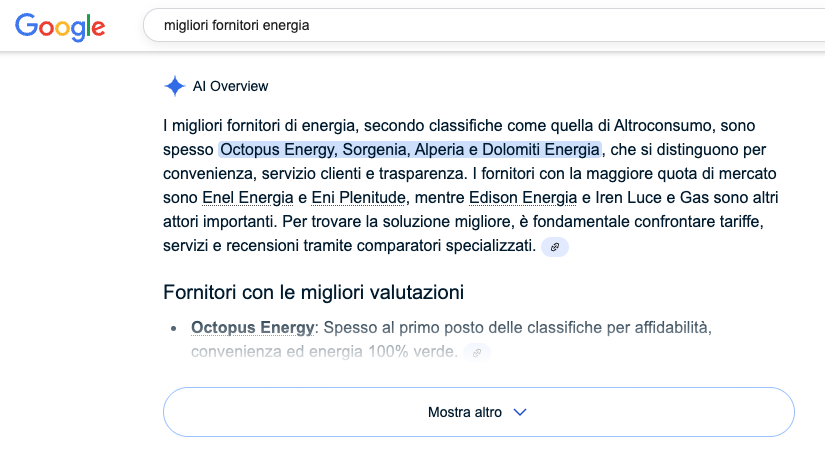The height and width of the screenshot is (454, 825).
Task: Click 'Sorgenia' in the highlighted passage
Action: (374, 150)
